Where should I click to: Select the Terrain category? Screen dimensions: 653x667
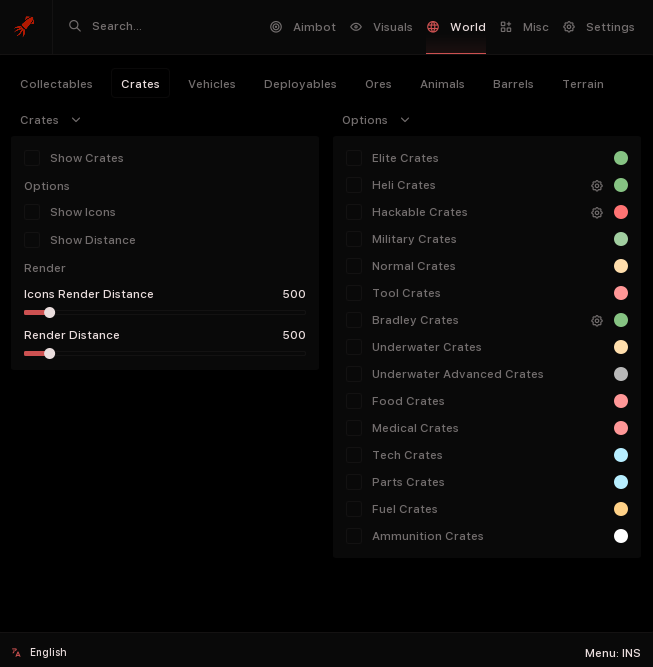coord(582,84)
